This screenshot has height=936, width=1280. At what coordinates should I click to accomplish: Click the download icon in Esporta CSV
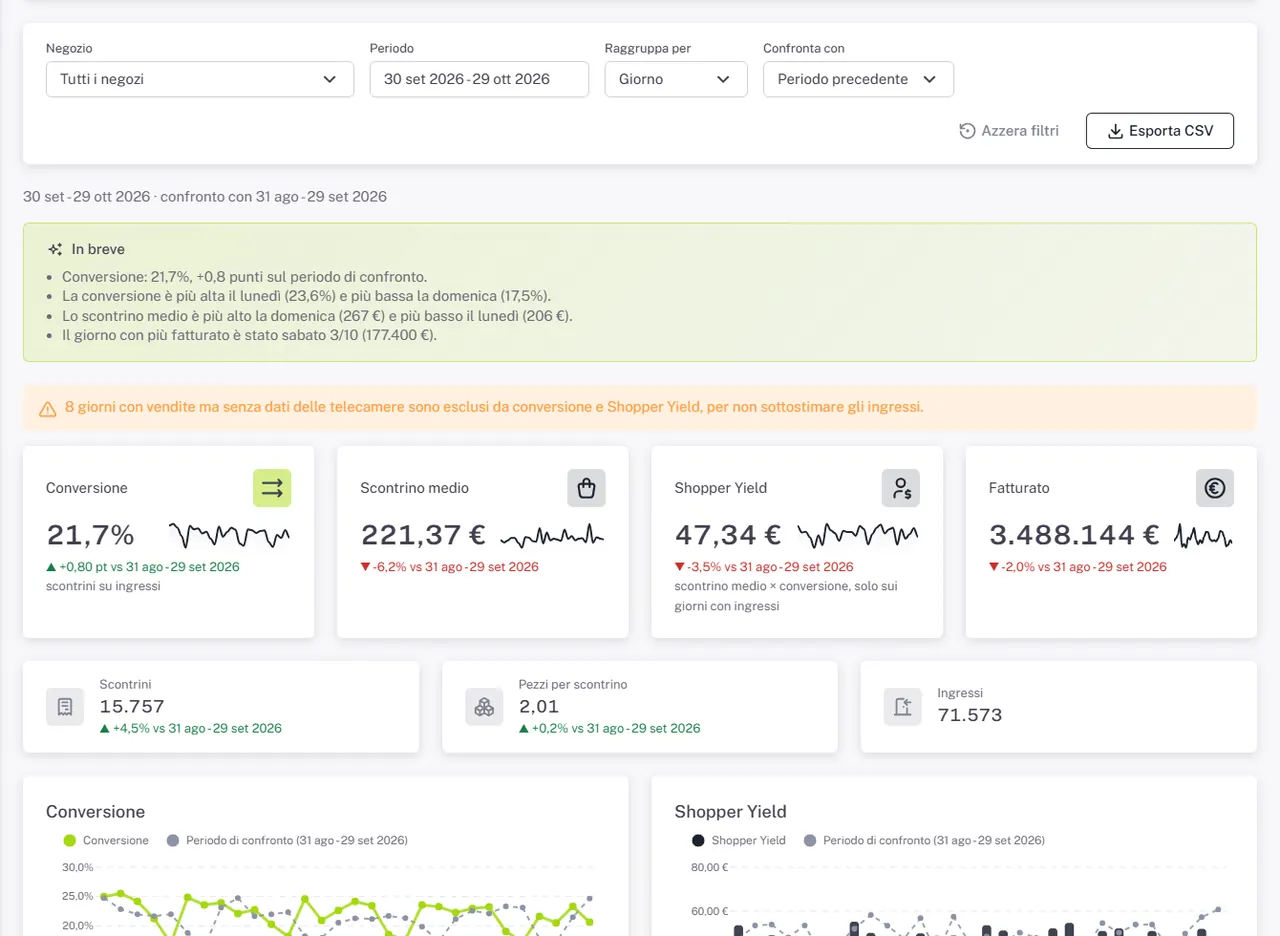tap(1116, 131)
